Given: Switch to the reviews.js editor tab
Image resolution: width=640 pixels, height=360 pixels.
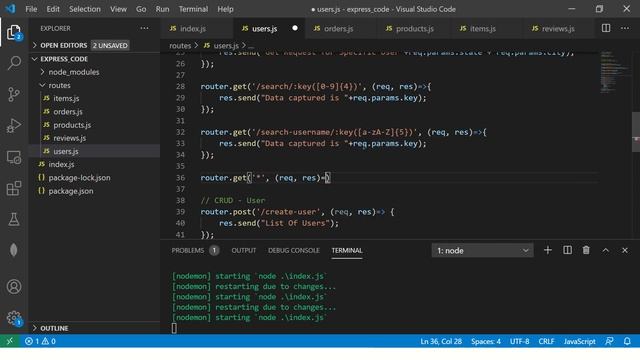Looking at the screenshot, I should (x=558, y=28).
